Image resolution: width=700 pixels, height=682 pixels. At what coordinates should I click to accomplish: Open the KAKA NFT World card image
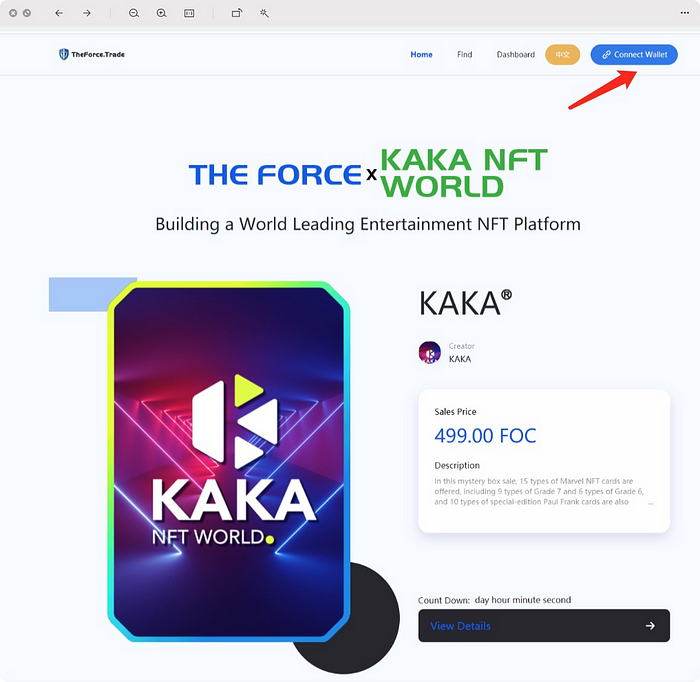pos(229,462)
